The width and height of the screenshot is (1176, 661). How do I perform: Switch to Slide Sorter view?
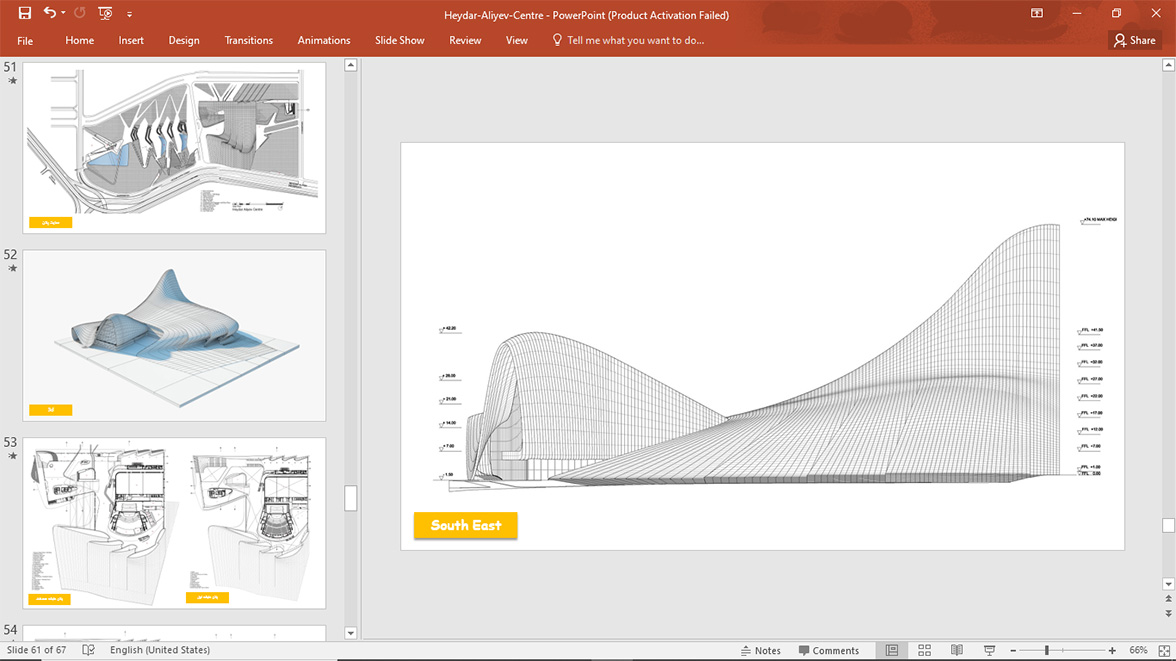925,650
